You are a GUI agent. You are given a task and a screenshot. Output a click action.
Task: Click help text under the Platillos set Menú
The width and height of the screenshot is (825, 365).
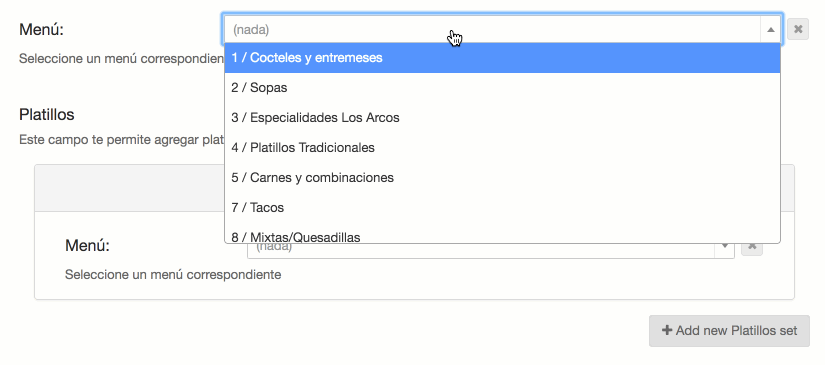pos(173,275)
